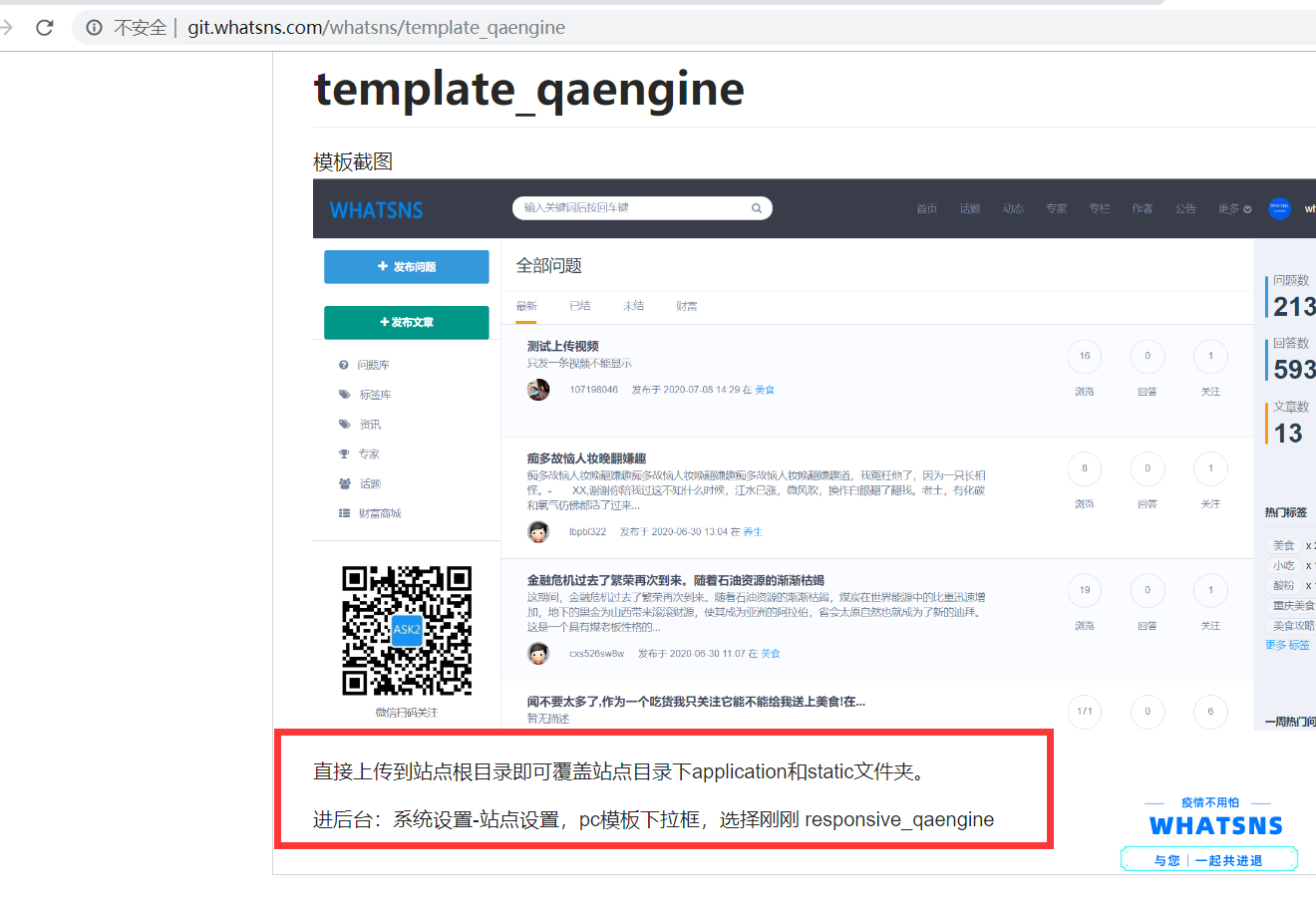This screenshot has height=906, width=1316.
Task: Click the magnifier icon in the search box
Action: (x=757, y=208)
